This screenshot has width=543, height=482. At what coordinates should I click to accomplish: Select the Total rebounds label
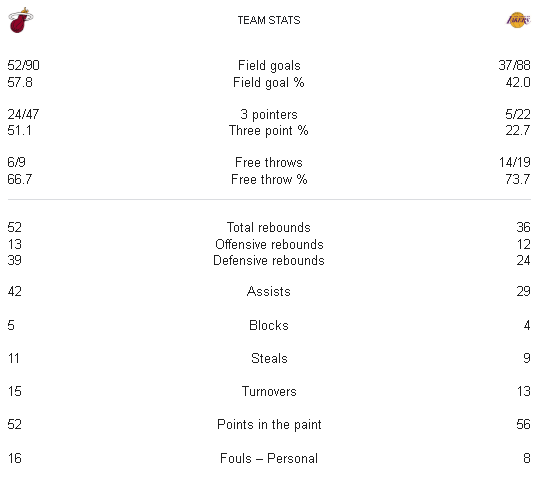click(269, 227)
